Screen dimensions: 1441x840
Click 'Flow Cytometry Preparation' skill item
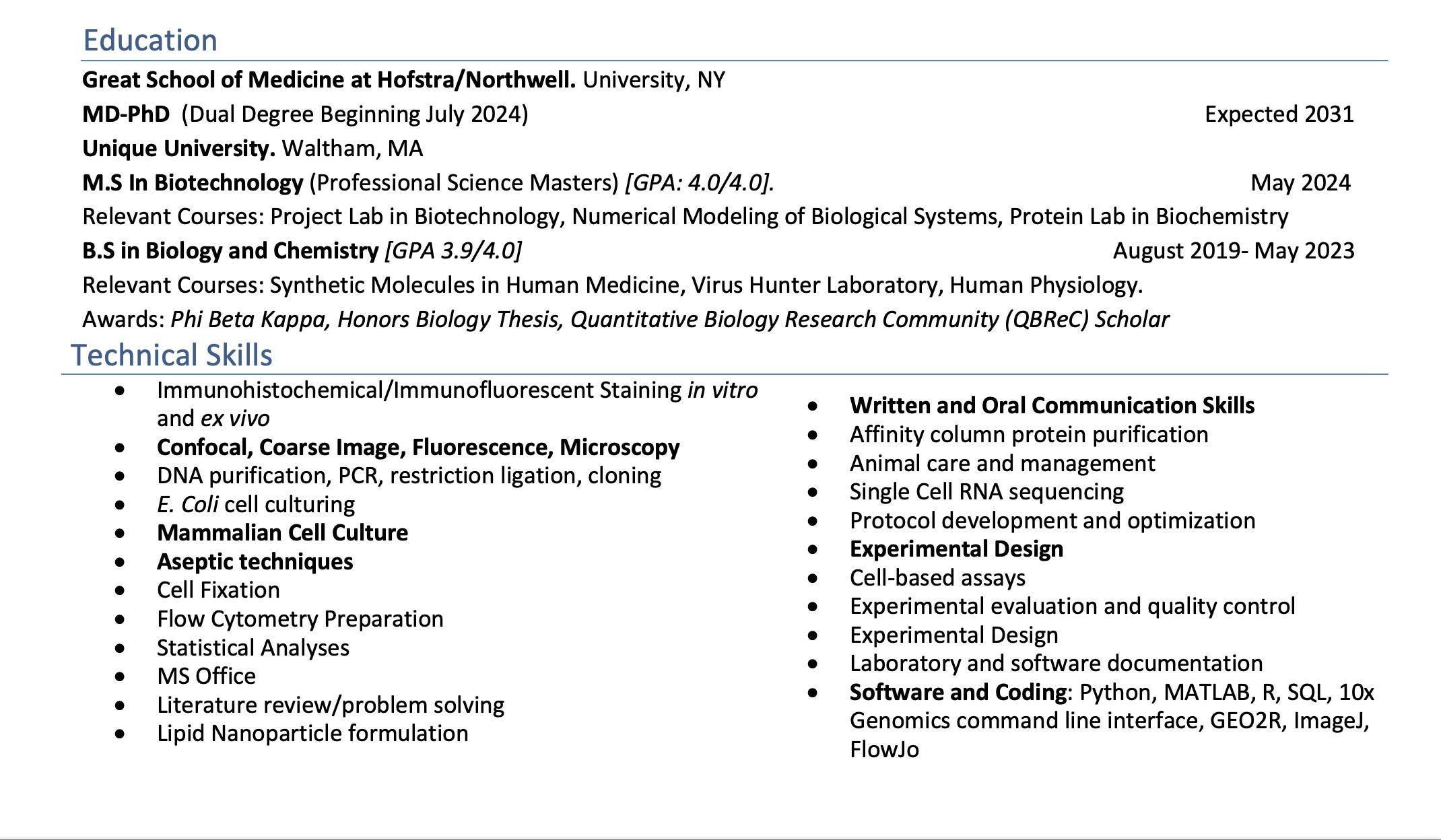pos(300,619)
